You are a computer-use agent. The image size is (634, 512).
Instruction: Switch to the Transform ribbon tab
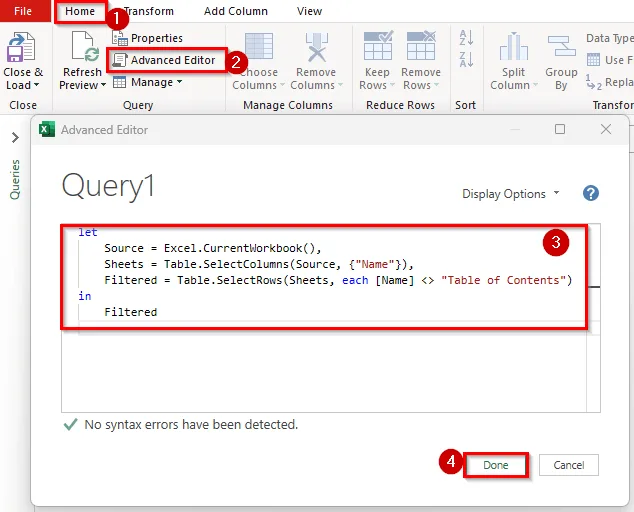click(149, 11)
